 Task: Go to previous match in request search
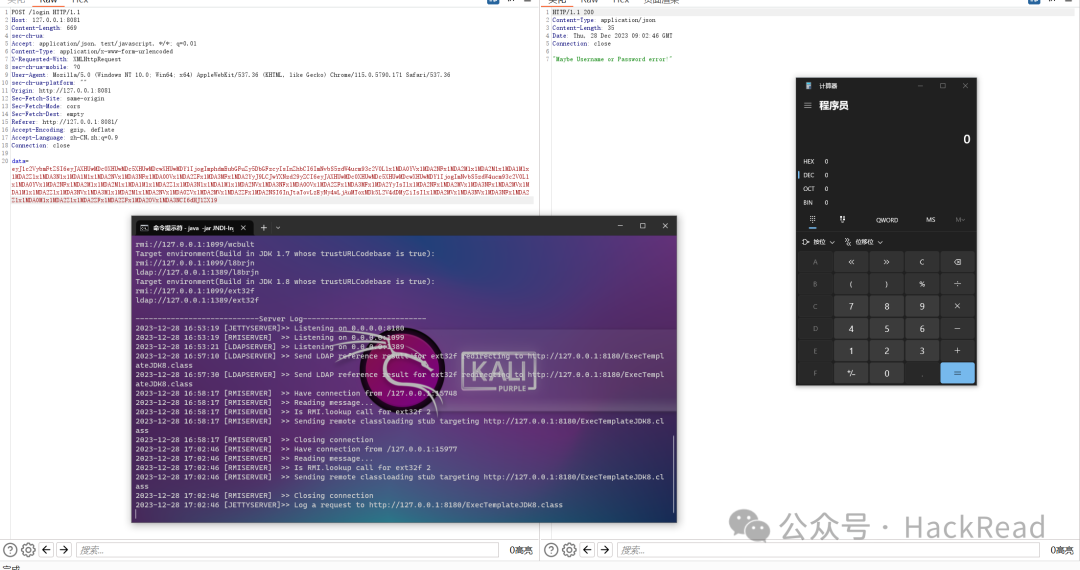coord(46,549)
